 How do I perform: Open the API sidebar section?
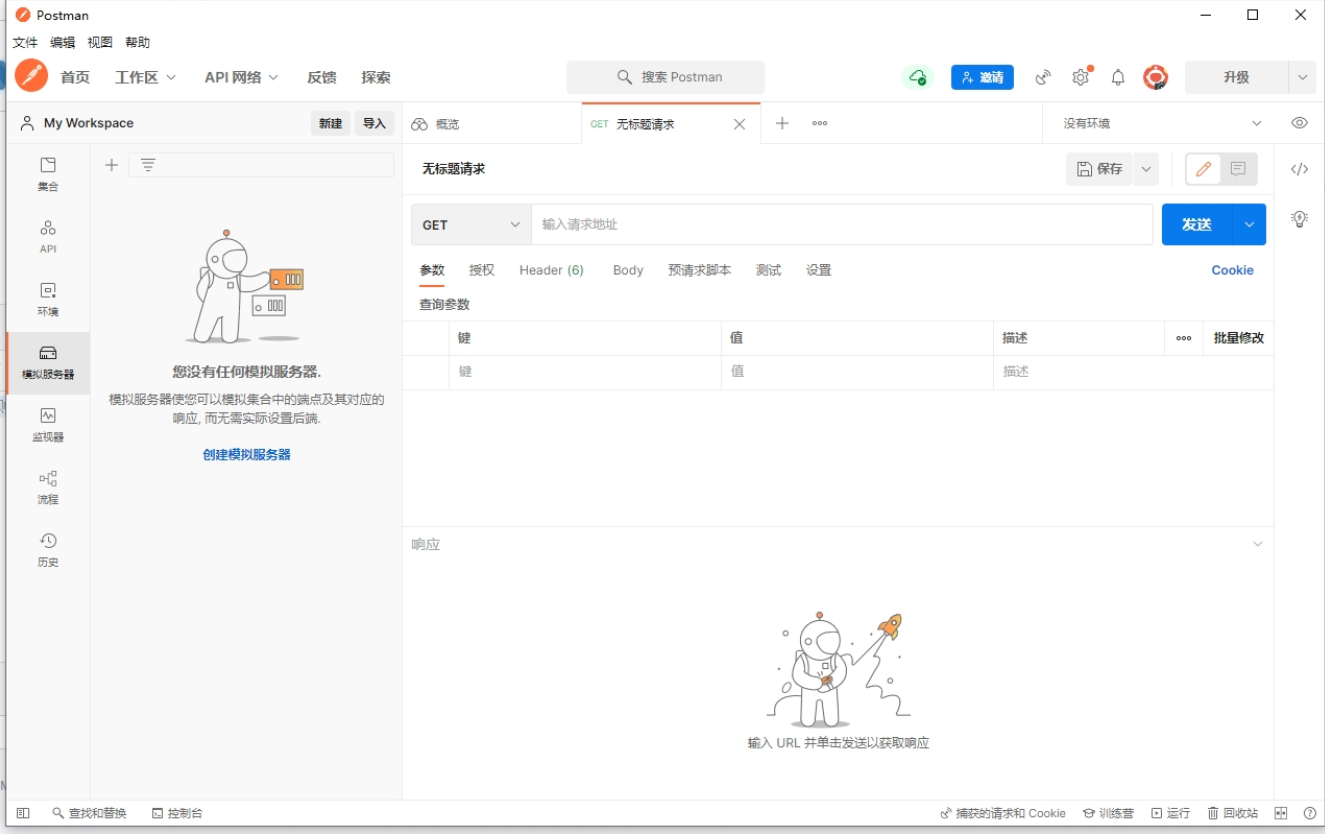pos(48,237)
